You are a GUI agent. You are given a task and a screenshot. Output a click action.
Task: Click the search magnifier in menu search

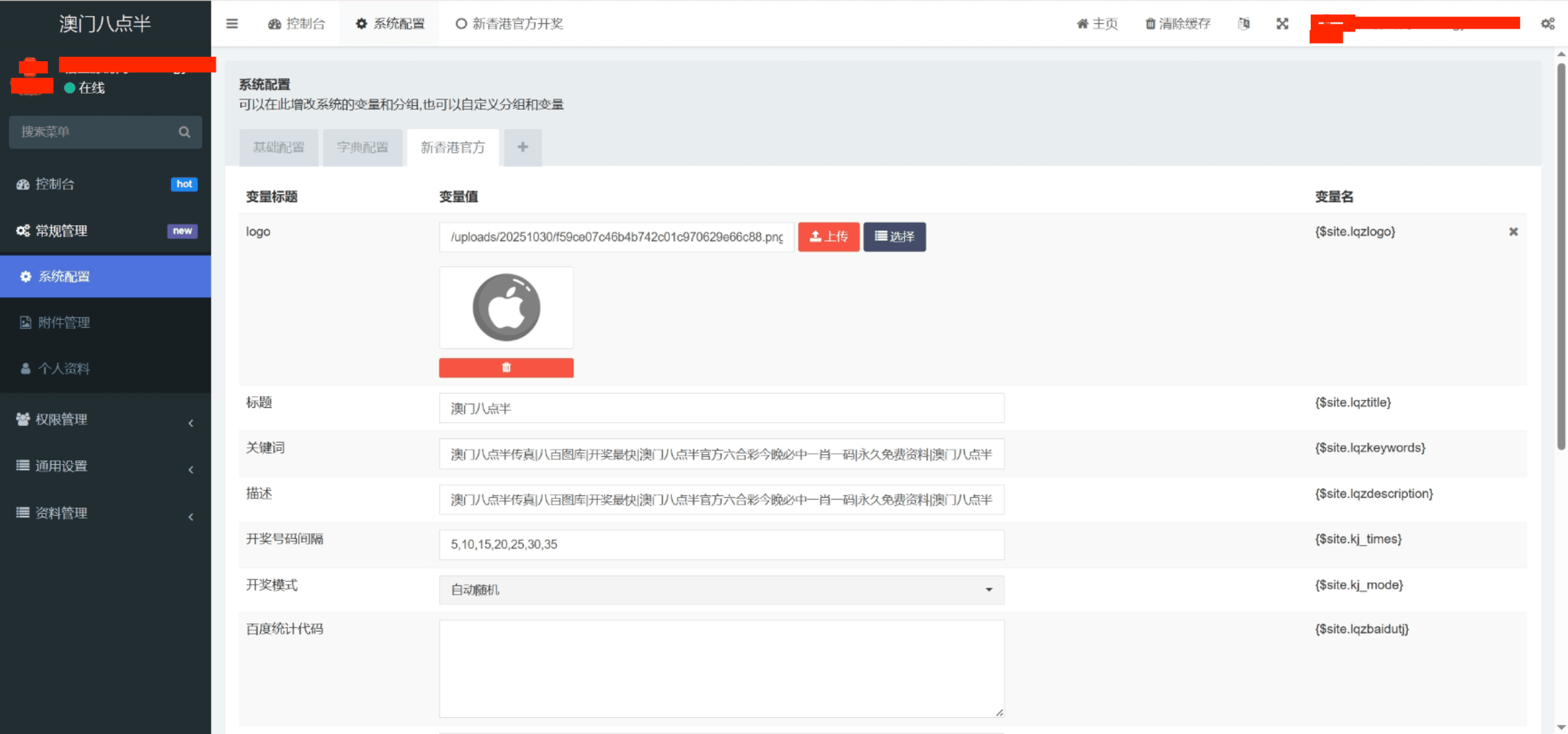pyautogui.click(x=184, y=132)
